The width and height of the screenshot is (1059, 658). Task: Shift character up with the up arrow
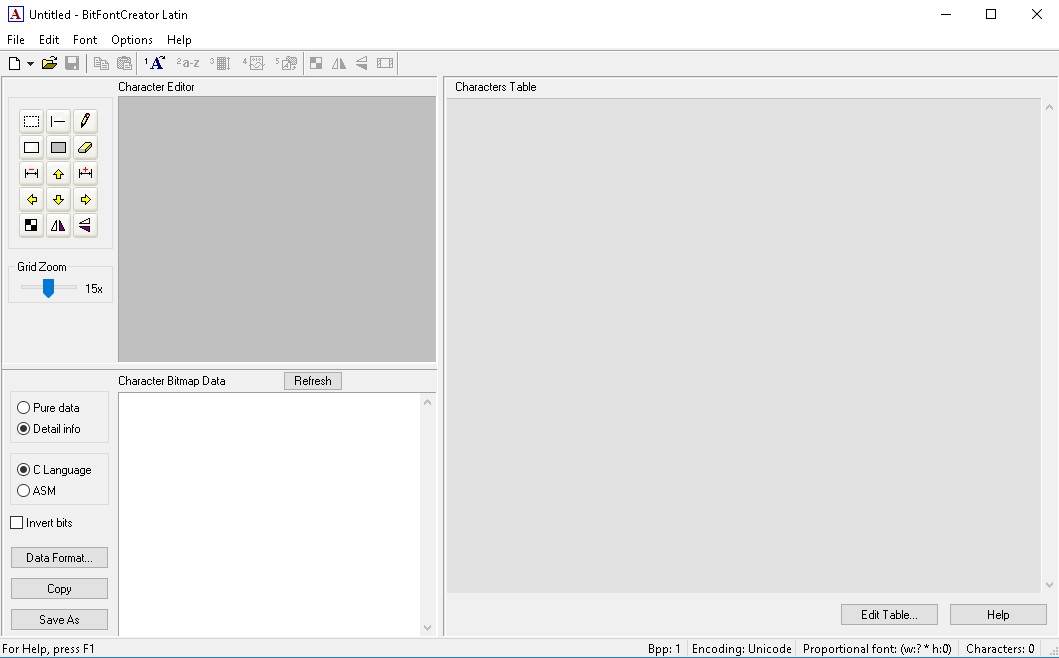[x=58, y=173]
